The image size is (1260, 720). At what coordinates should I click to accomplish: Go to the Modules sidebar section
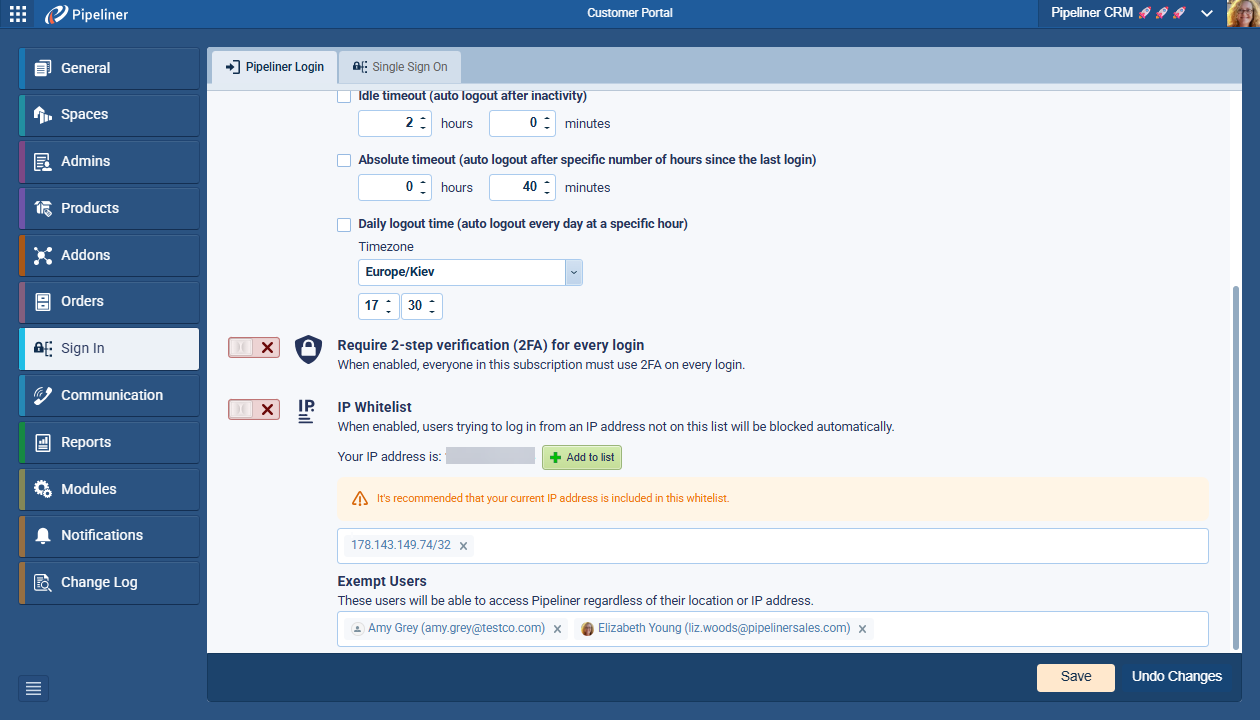pos(109,489)
